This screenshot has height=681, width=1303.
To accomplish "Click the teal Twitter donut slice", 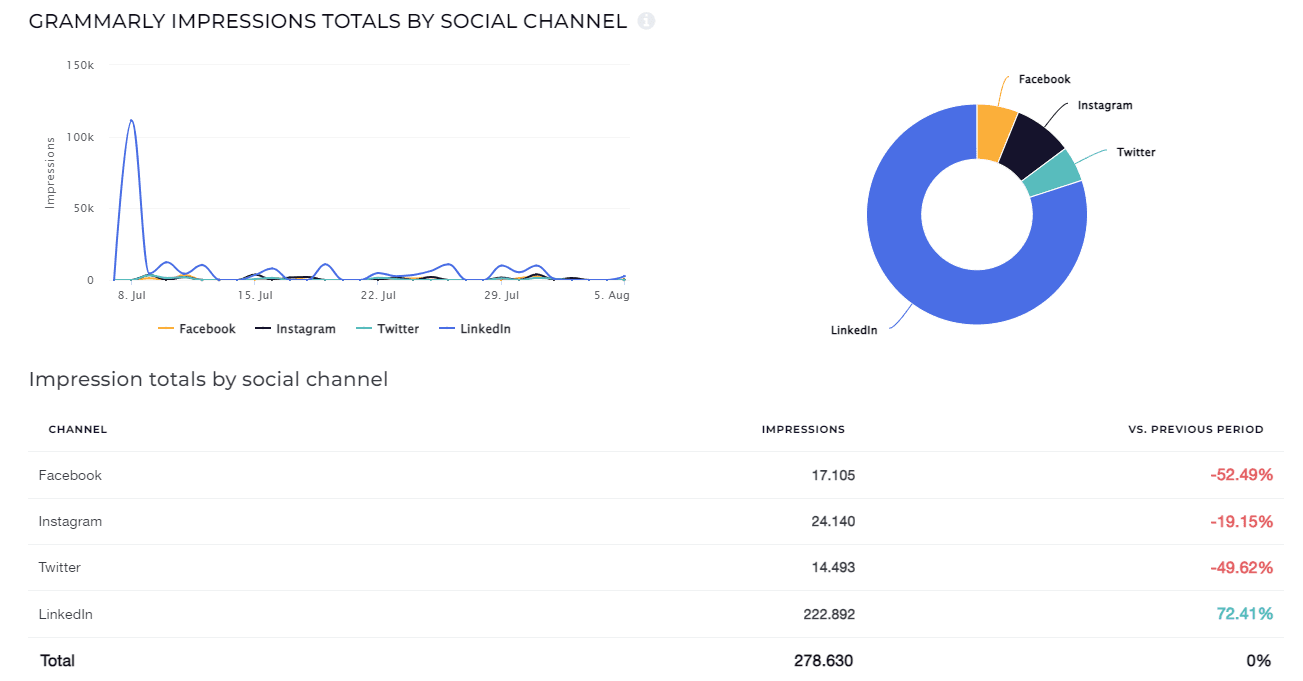I will point(1055,174).
